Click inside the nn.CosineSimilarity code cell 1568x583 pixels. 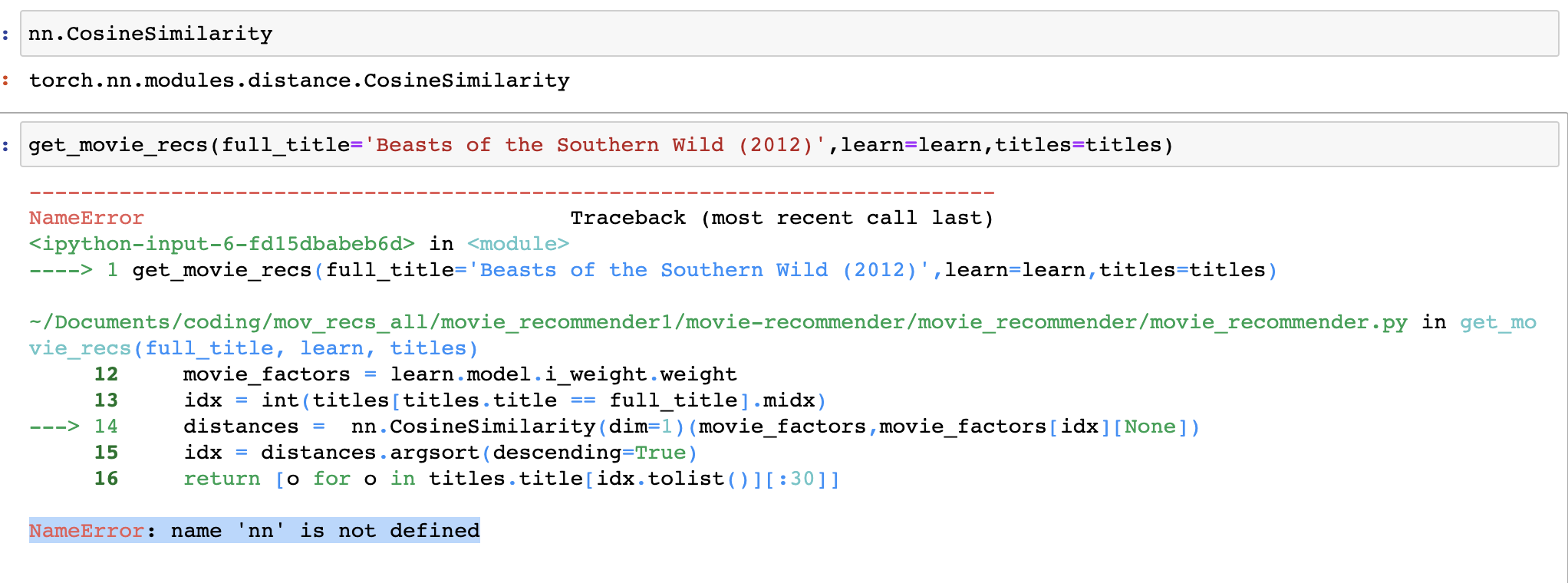[x=767, y=34]
